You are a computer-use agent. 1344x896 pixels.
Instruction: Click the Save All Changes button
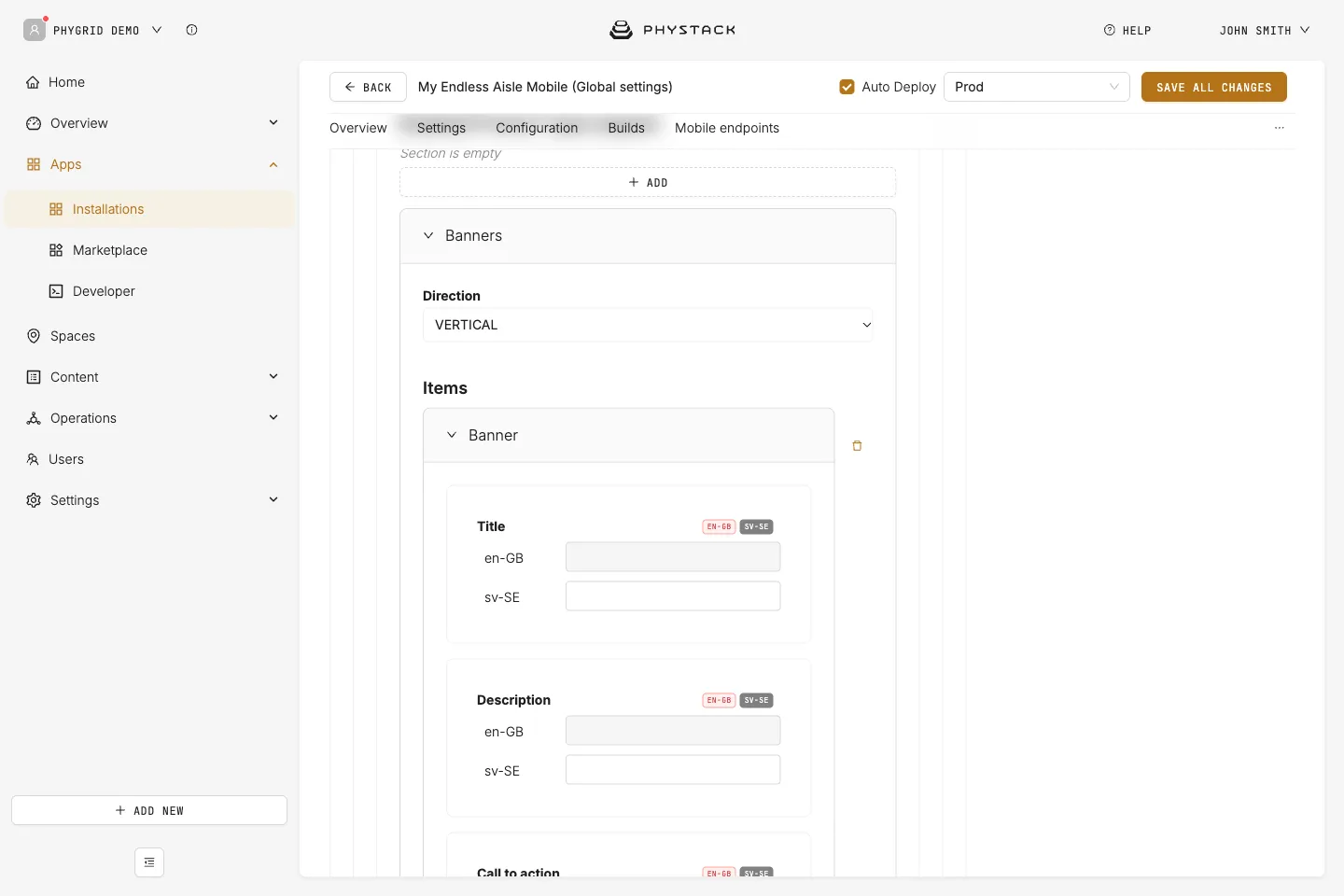point(1214,87)
